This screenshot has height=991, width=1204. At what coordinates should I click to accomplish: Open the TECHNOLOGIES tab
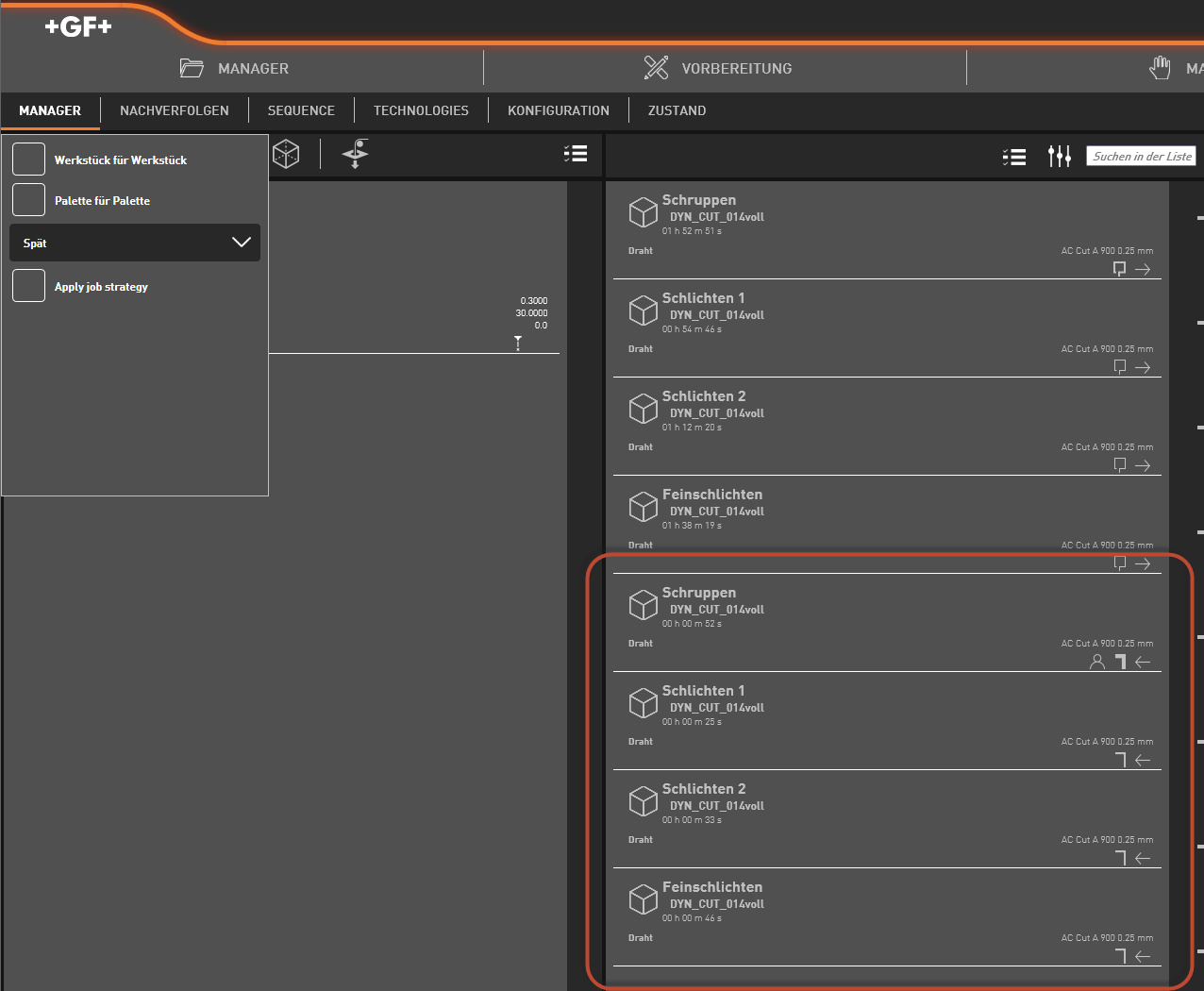(421, 110)
